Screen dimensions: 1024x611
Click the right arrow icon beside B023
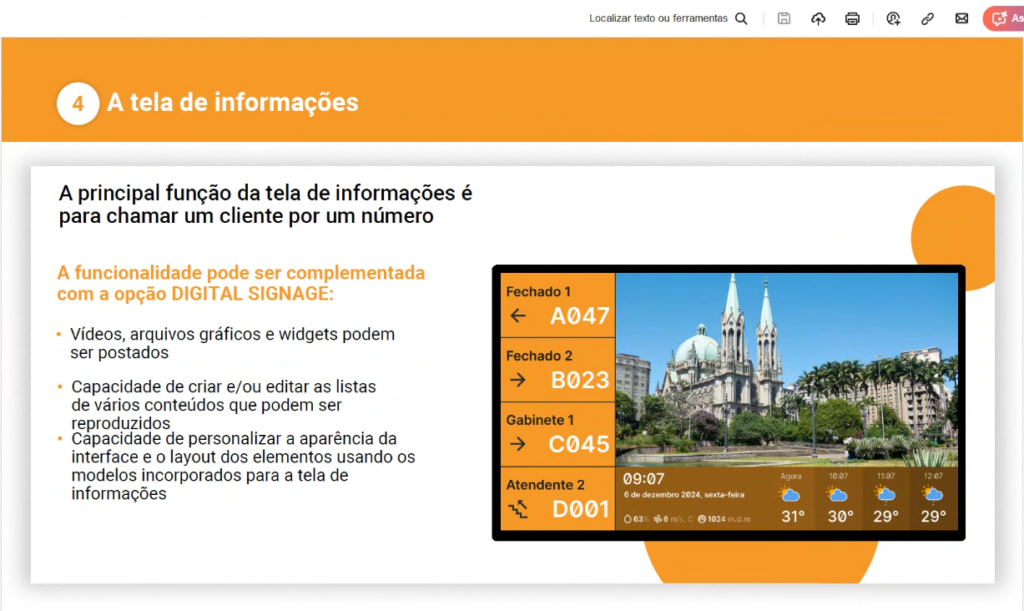pyautogui.click(x=518, y=380)
